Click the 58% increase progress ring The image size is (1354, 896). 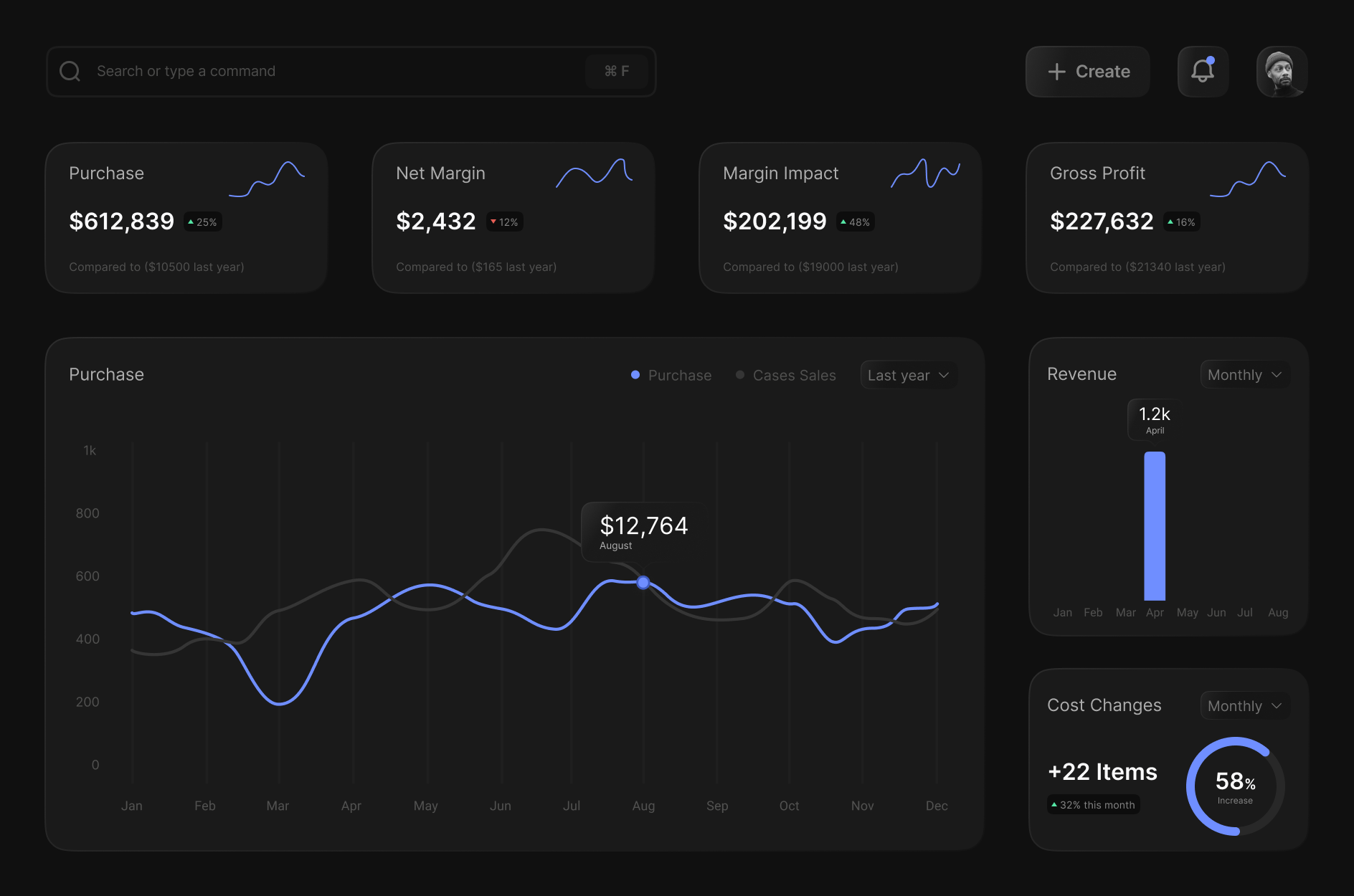click(1235, 786)
